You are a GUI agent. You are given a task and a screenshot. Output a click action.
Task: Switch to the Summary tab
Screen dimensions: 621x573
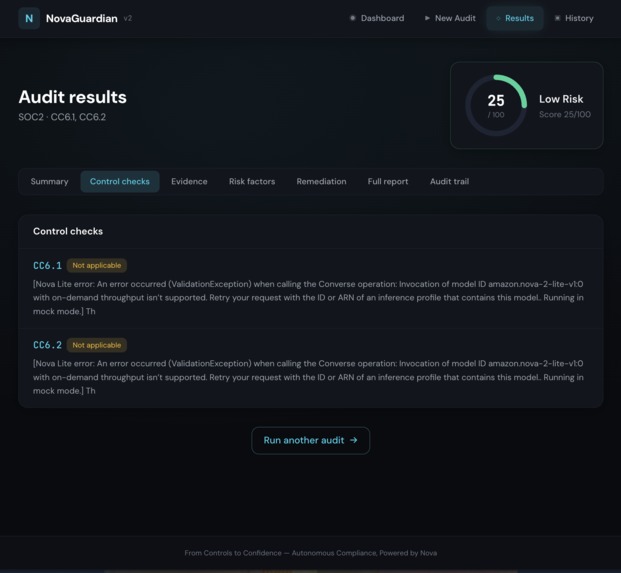[50, 181]
